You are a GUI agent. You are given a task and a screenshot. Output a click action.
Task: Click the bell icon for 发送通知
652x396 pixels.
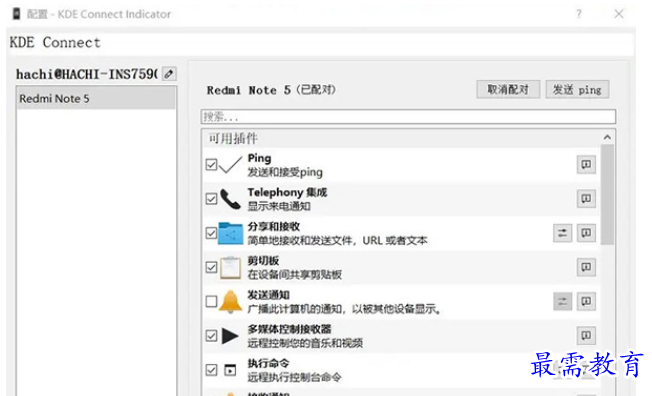(230, 301)
